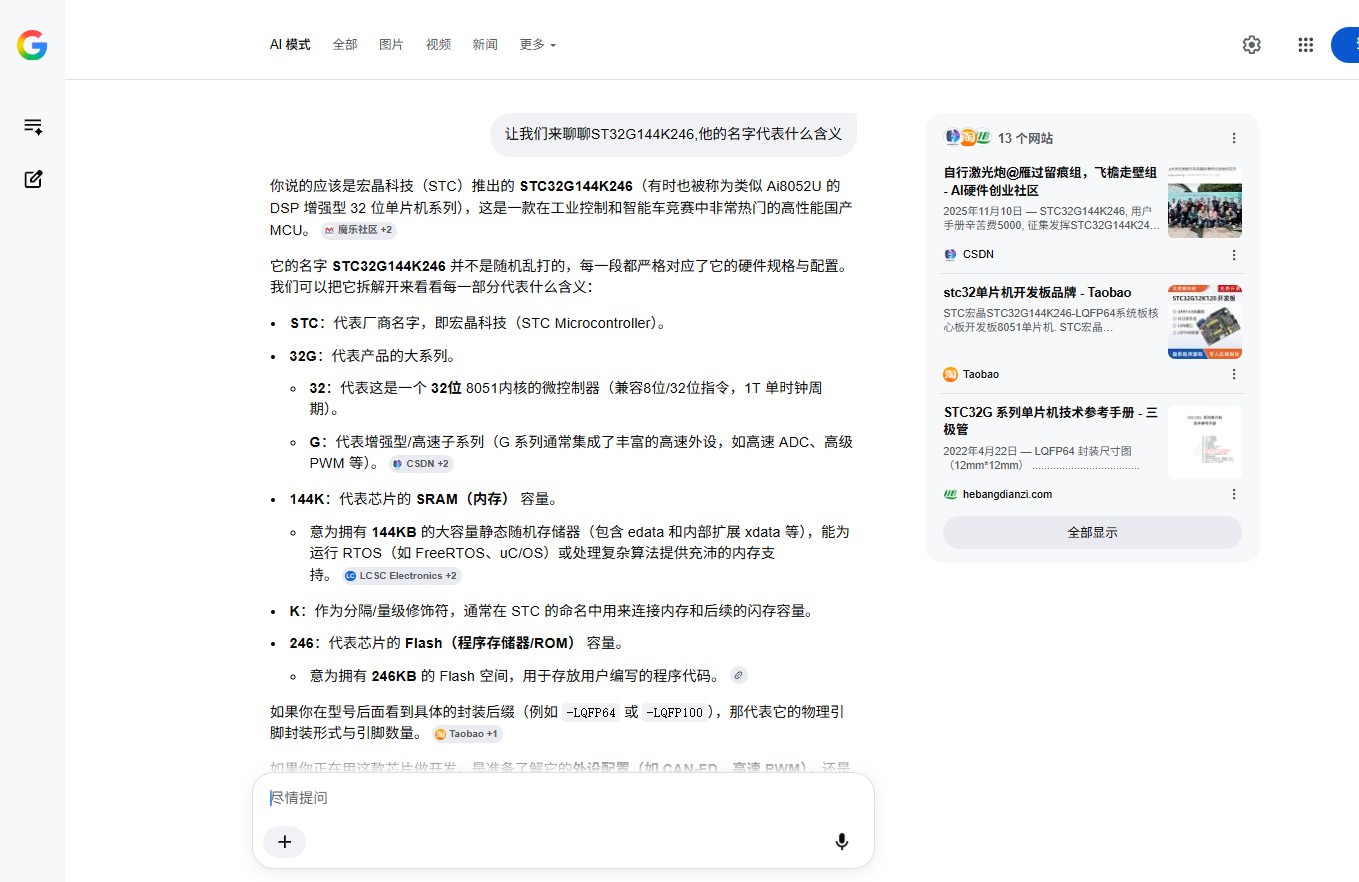Click the user query bubble about ST32G144K246
The width and height of the screenshot is (1359, 882).
[673, 134]
